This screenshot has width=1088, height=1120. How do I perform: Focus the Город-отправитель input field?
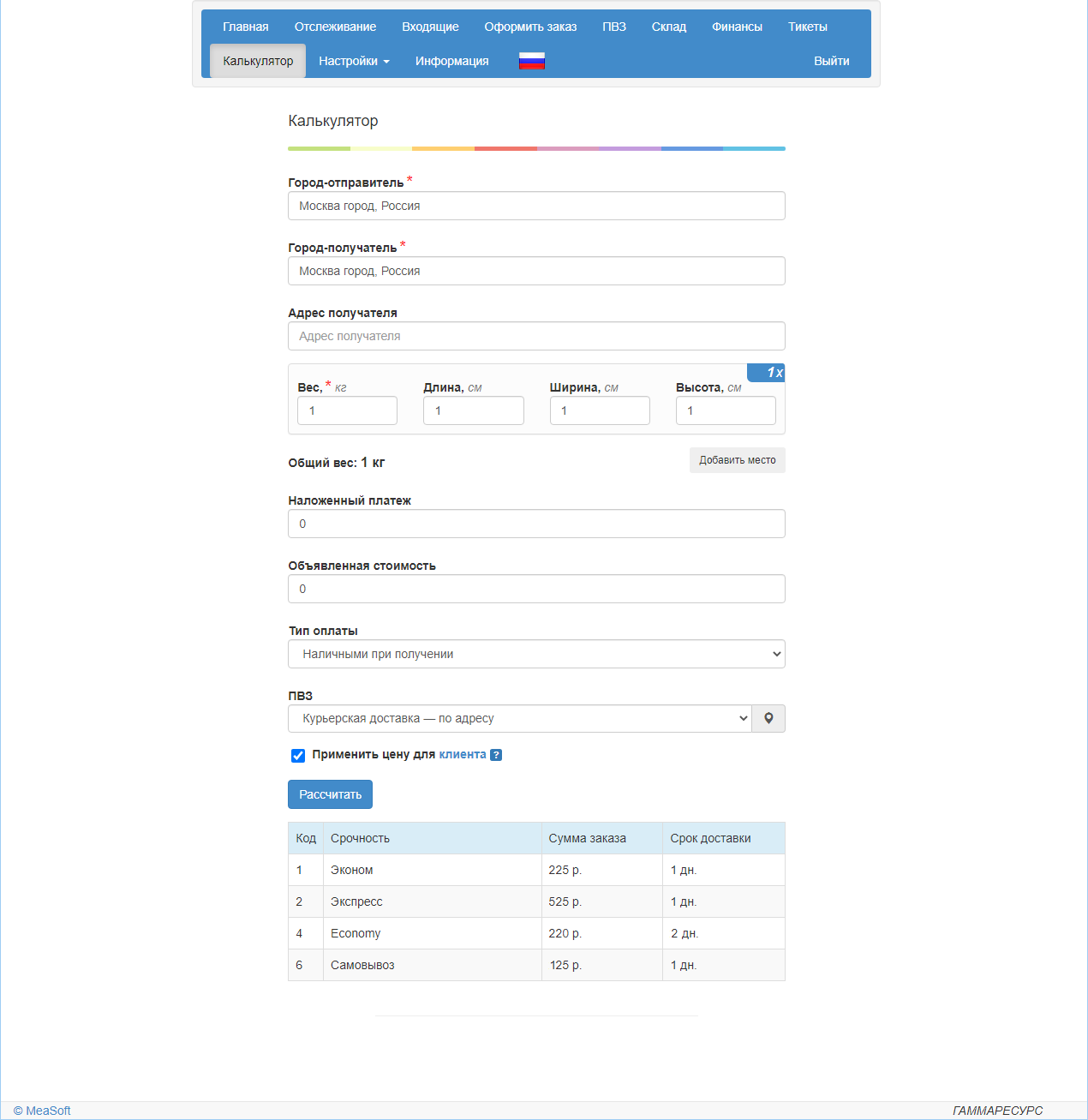[536, 206]
